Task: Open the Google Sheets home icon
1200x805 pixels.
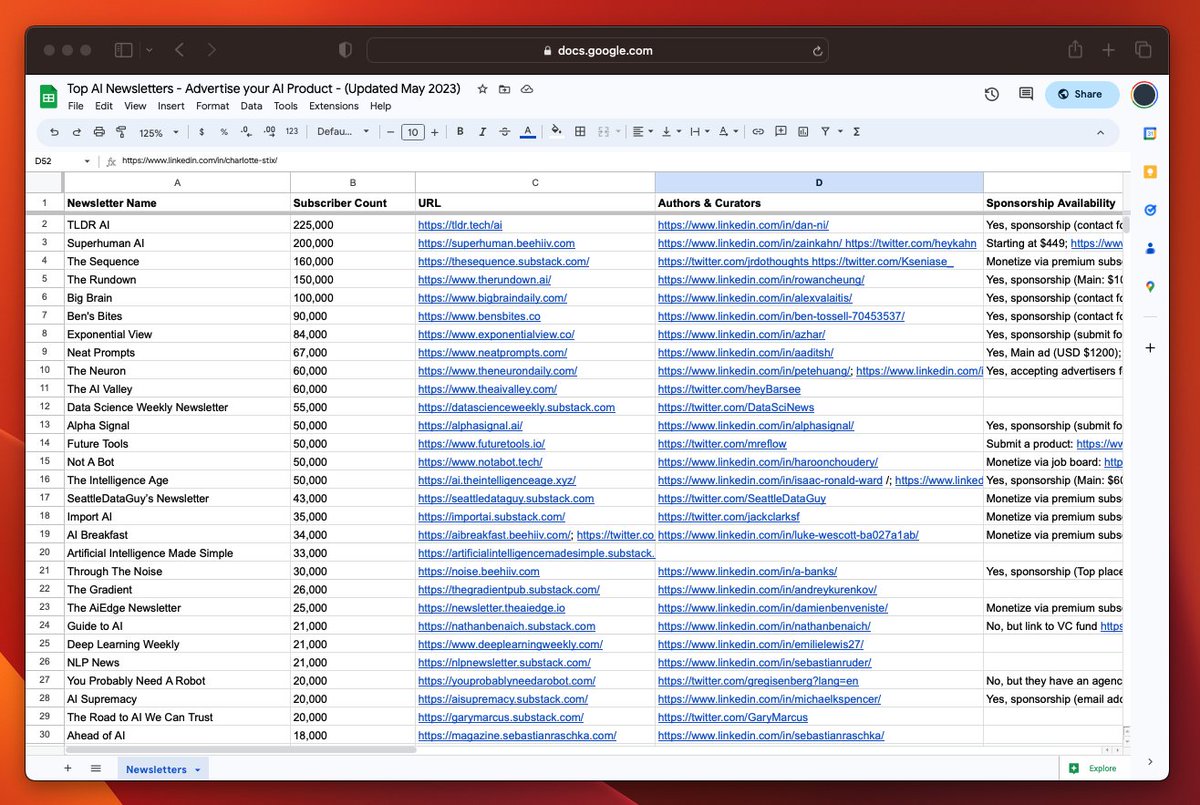Action: 48,96
